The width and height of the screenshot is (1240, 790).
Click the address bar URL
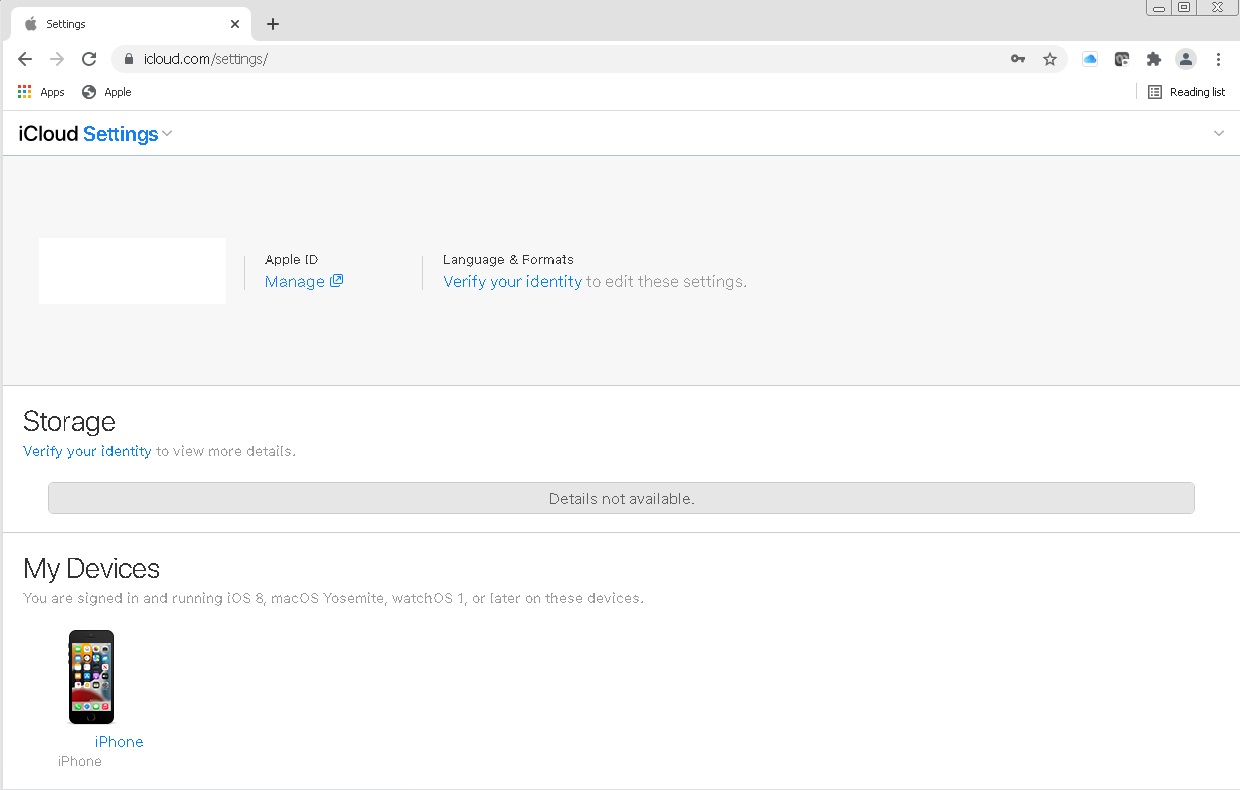205,59
